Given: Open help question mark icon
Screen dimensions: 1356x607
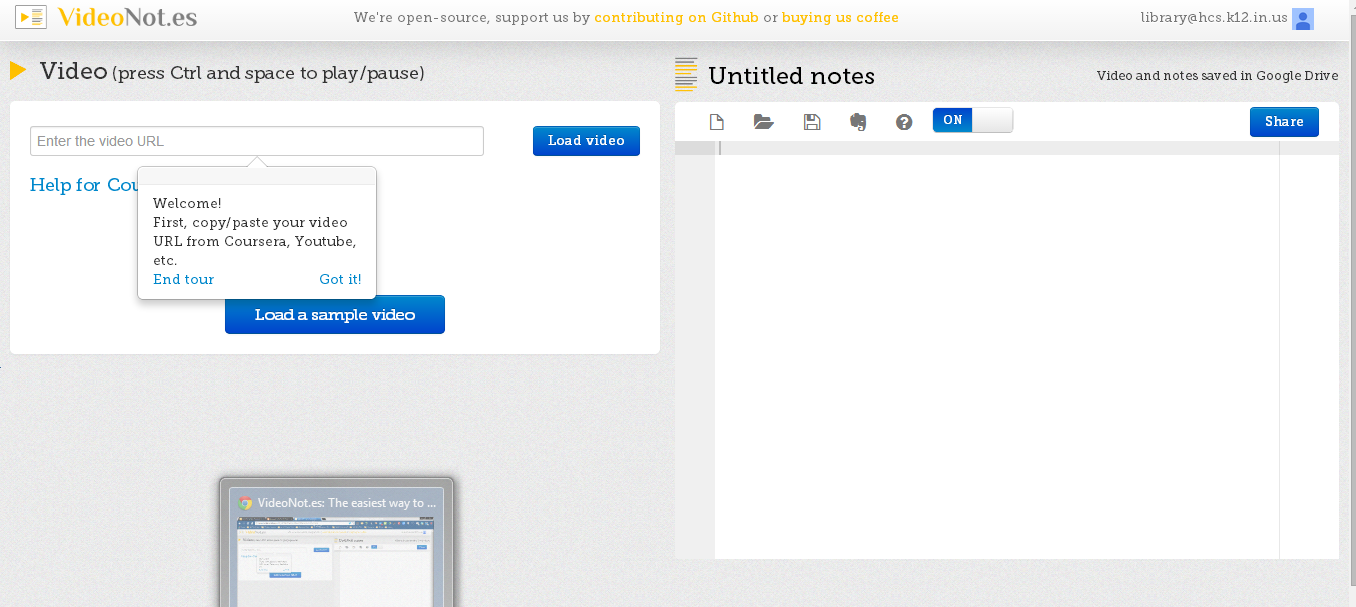Looking at the screenshot, I should click(x=904, y=122).
